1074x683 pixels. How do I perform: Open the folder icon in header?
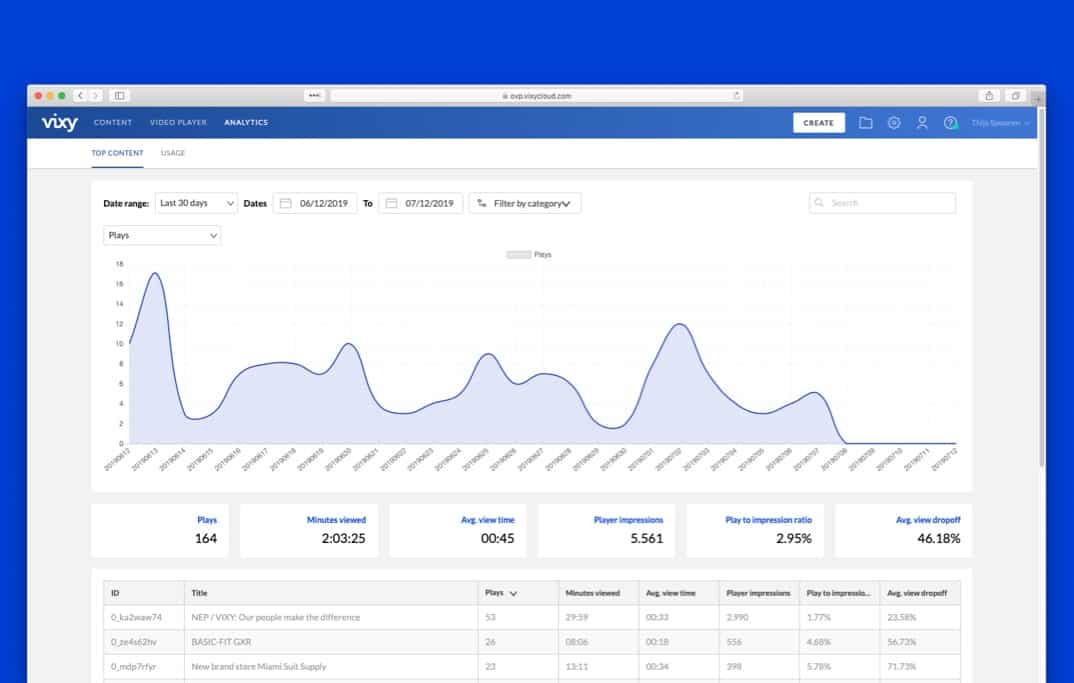pyautogui.click(x=866, y=123)
